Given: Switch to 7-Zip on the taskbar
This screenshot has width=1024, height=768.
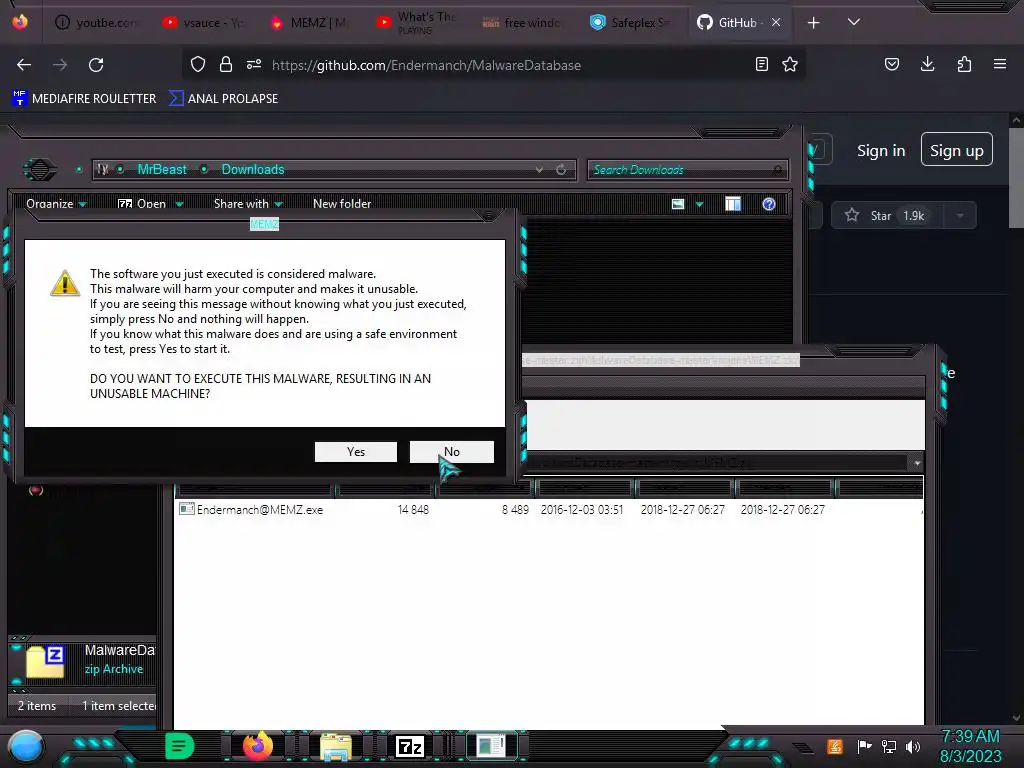Looking at the screenshot, I should click(409, 746).
